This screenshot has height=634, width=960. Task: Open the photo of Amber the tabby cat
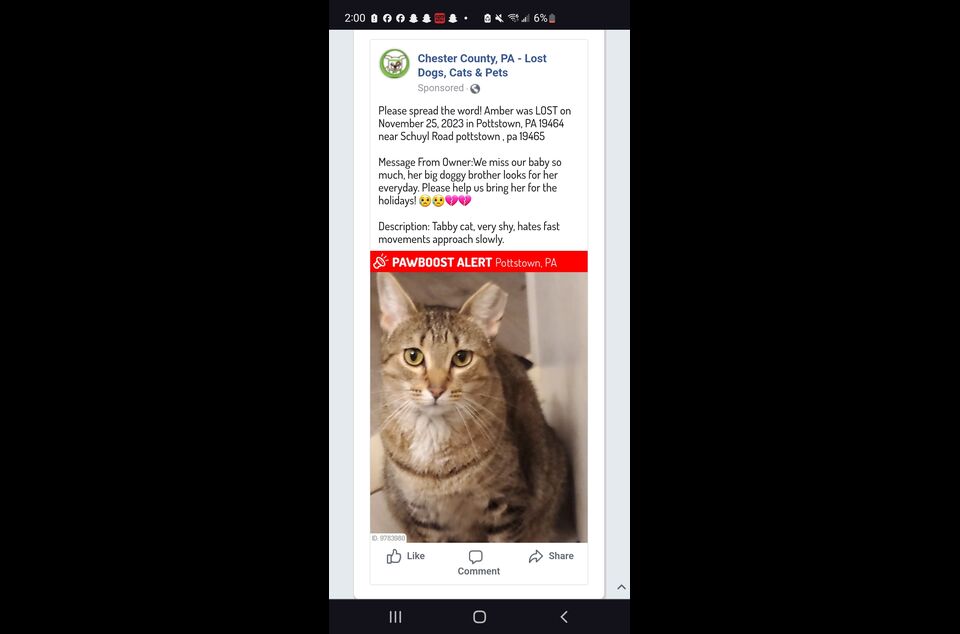click(478, 407)
